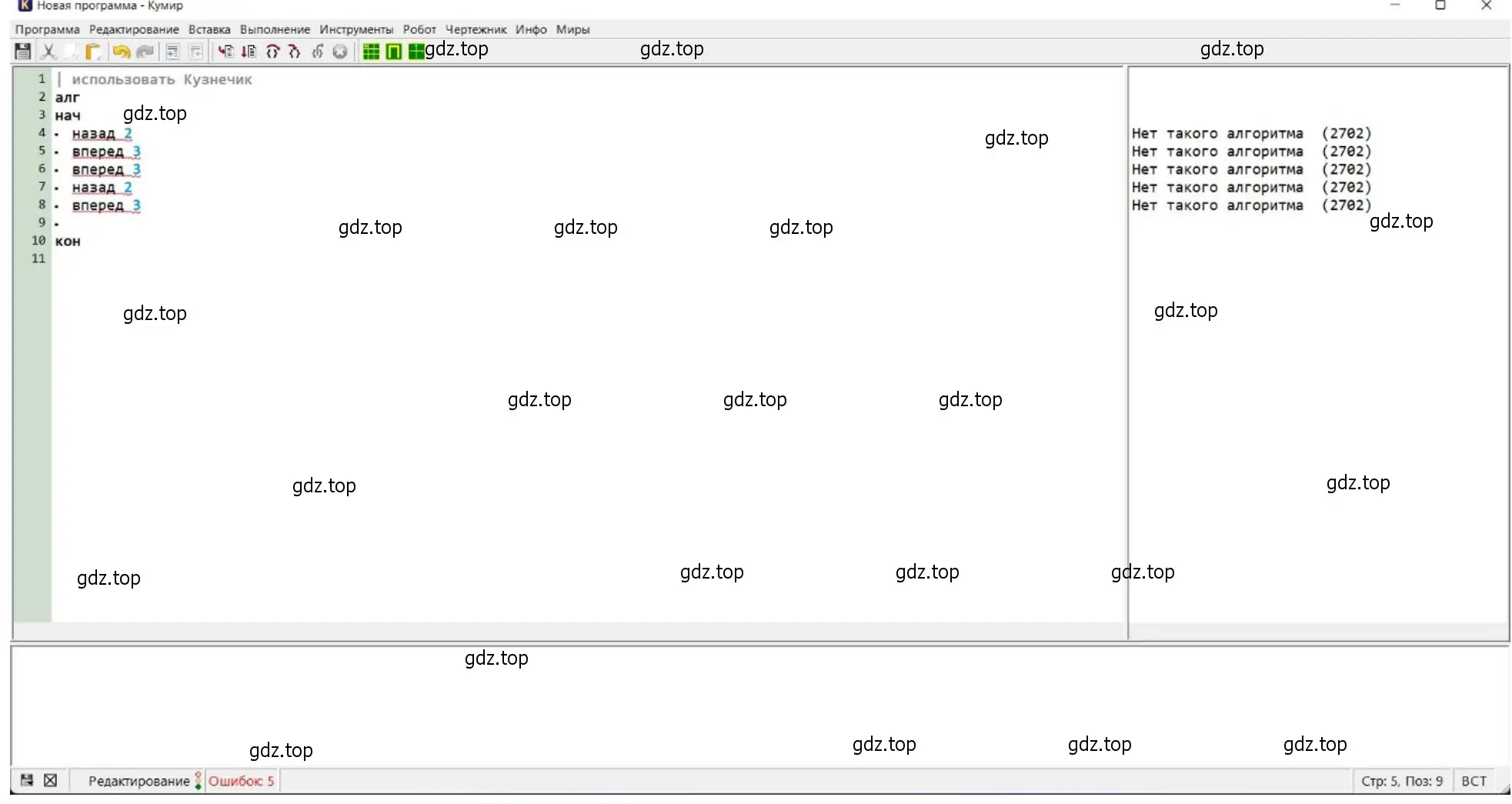Screen dimensions: 1512x804
Task: Click the paste clipboard icon
Action: pyautogui.click(x=93, y=52)
